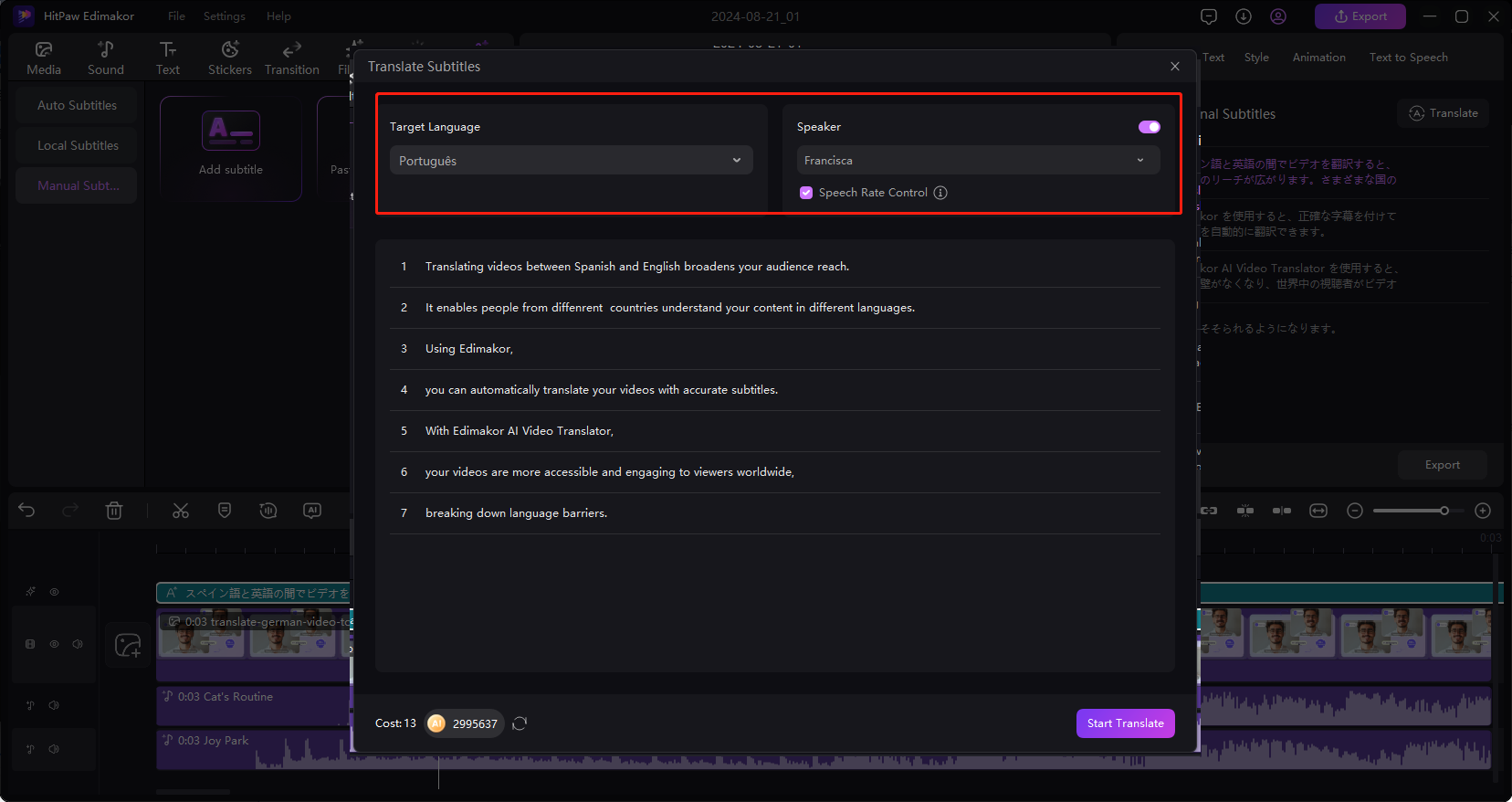The width and height of the screenshot is (1512, 802).
Task: Select subtitle line 3 Using Edimakor
Action: (774, 349)
